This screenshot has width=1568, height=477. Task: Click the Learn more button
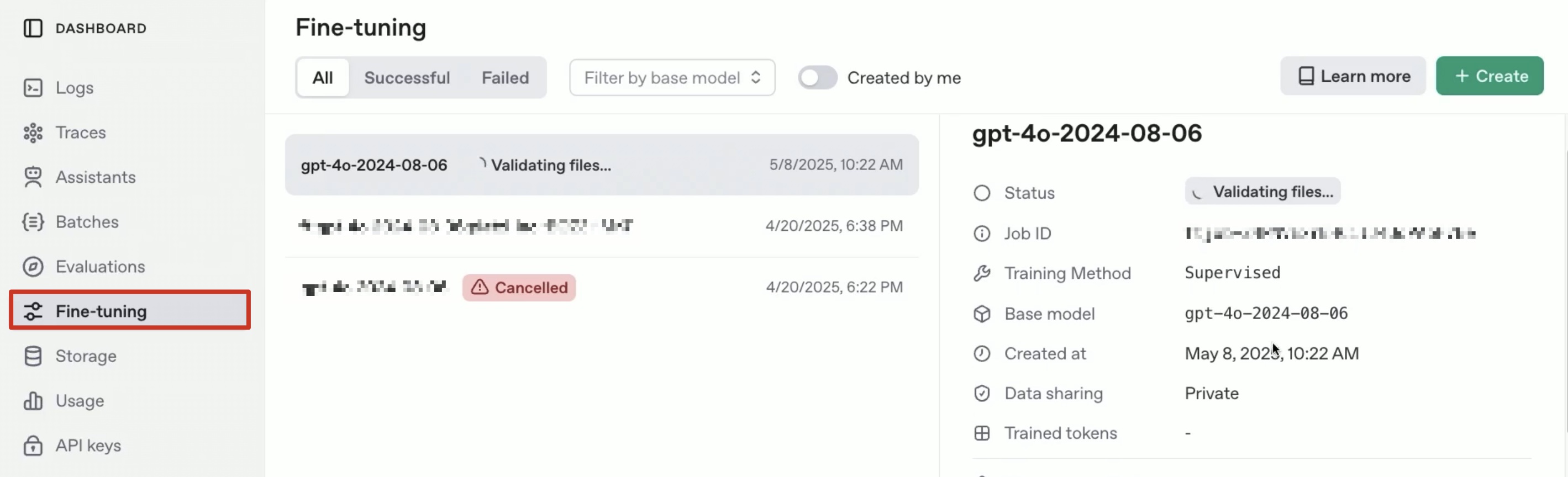1353,76
